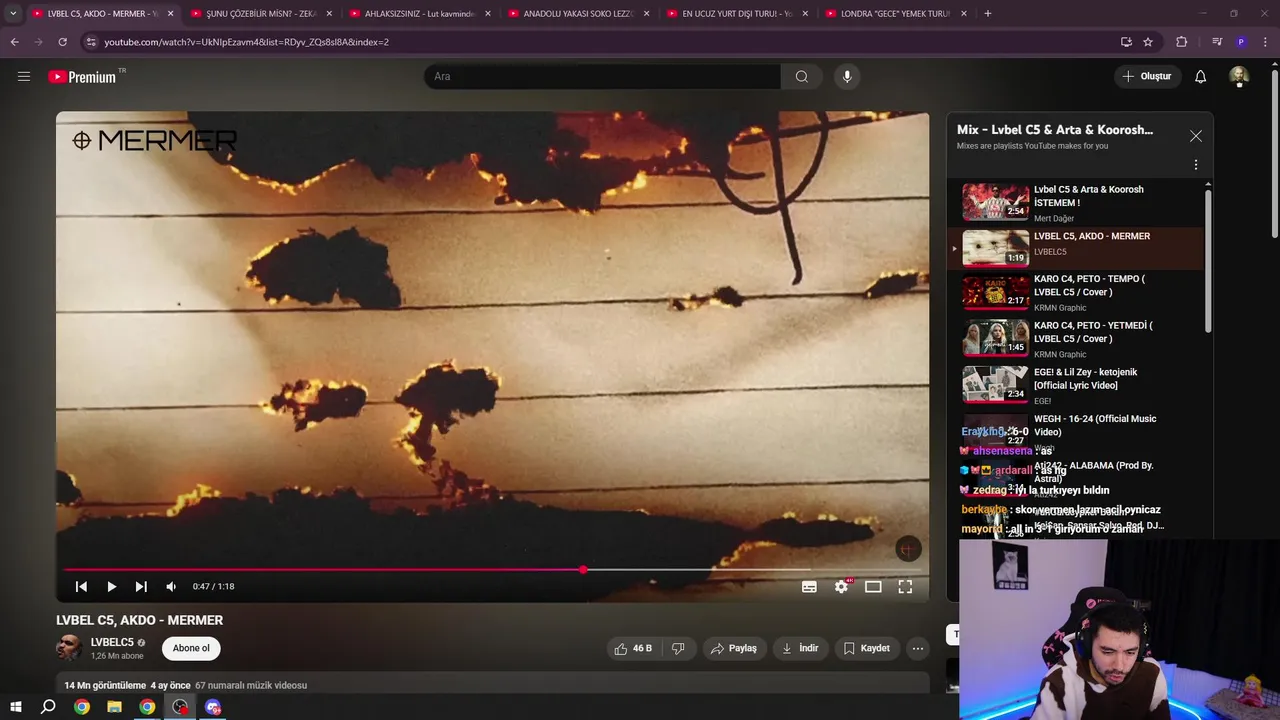This screenshot has height=720, width=1280.
Task: Download the video with İndir
Action: (x=800, y=648)
